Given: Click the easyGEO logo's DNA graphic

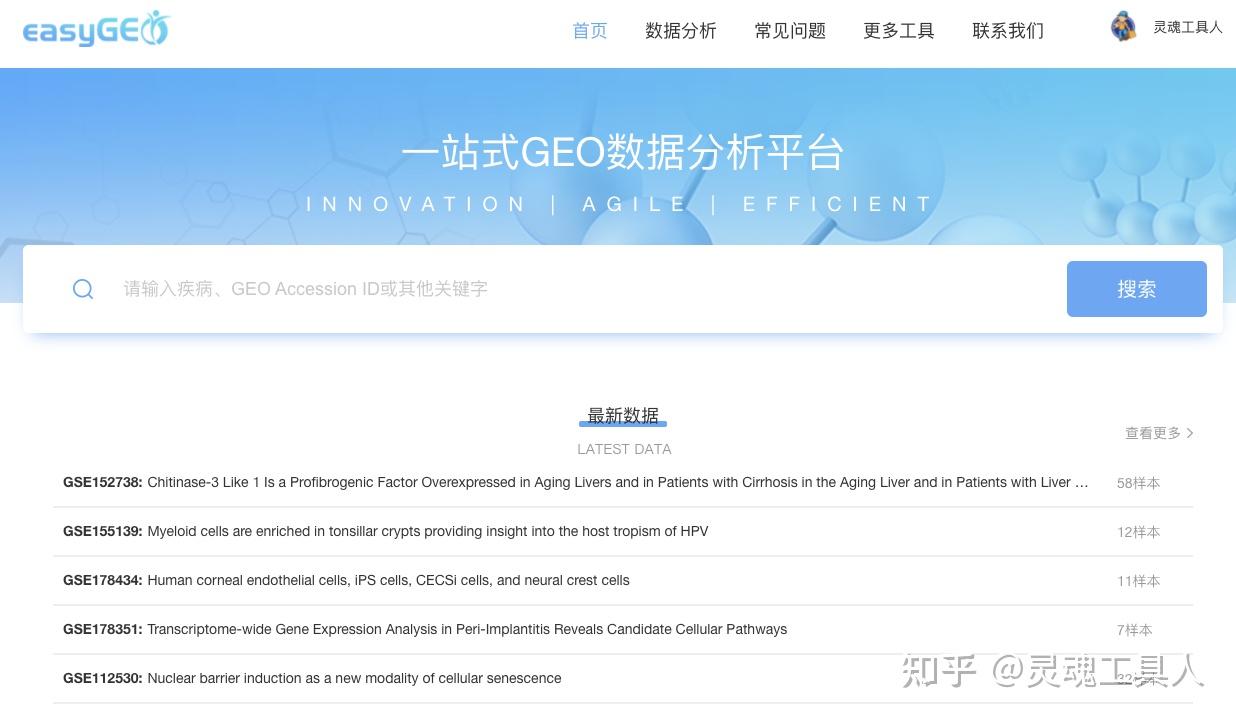Looking at the screenshot, I should 155,26.
